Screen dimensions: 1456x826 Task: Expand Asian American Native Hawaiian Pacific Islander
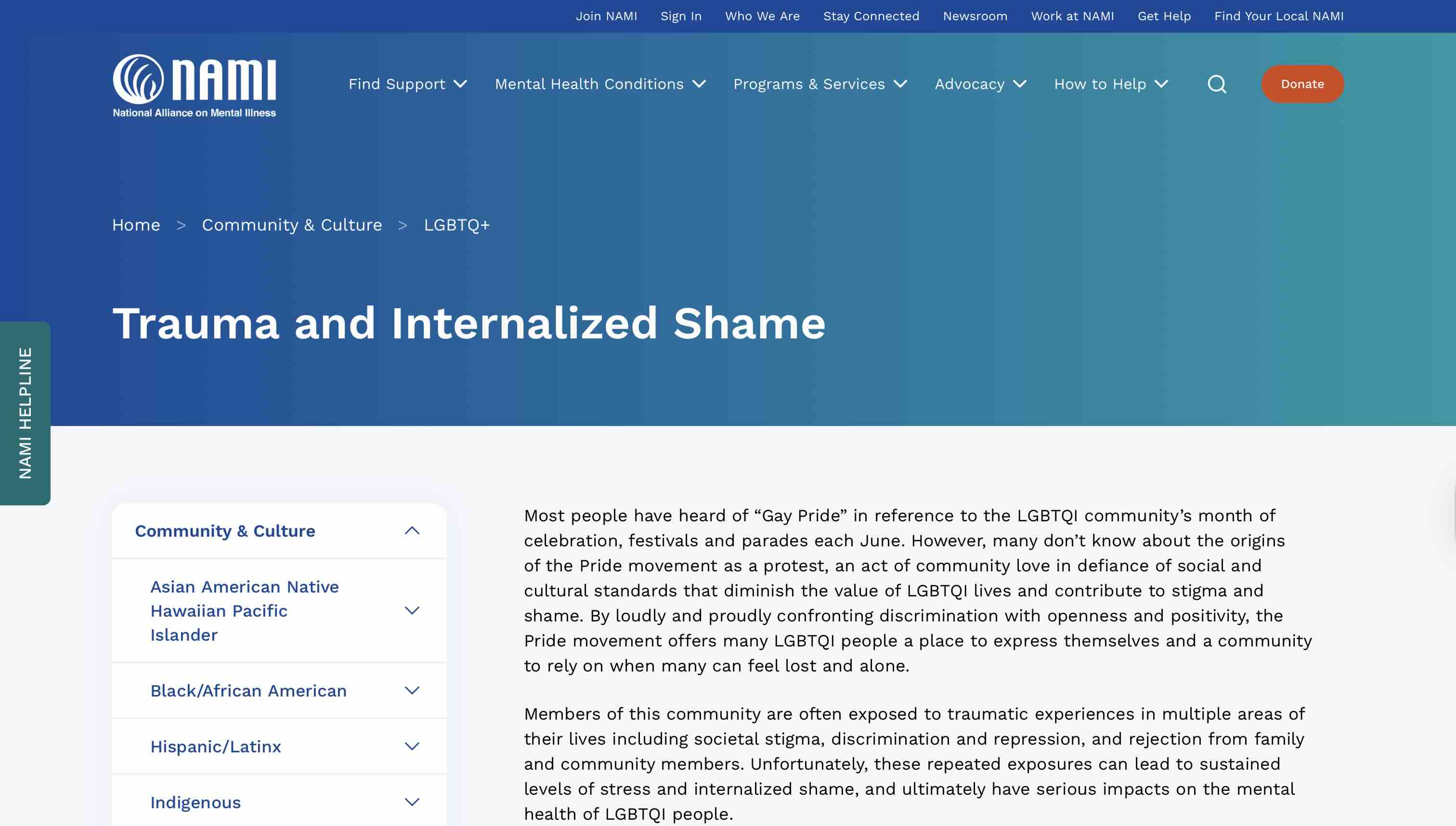pos(412,610)
